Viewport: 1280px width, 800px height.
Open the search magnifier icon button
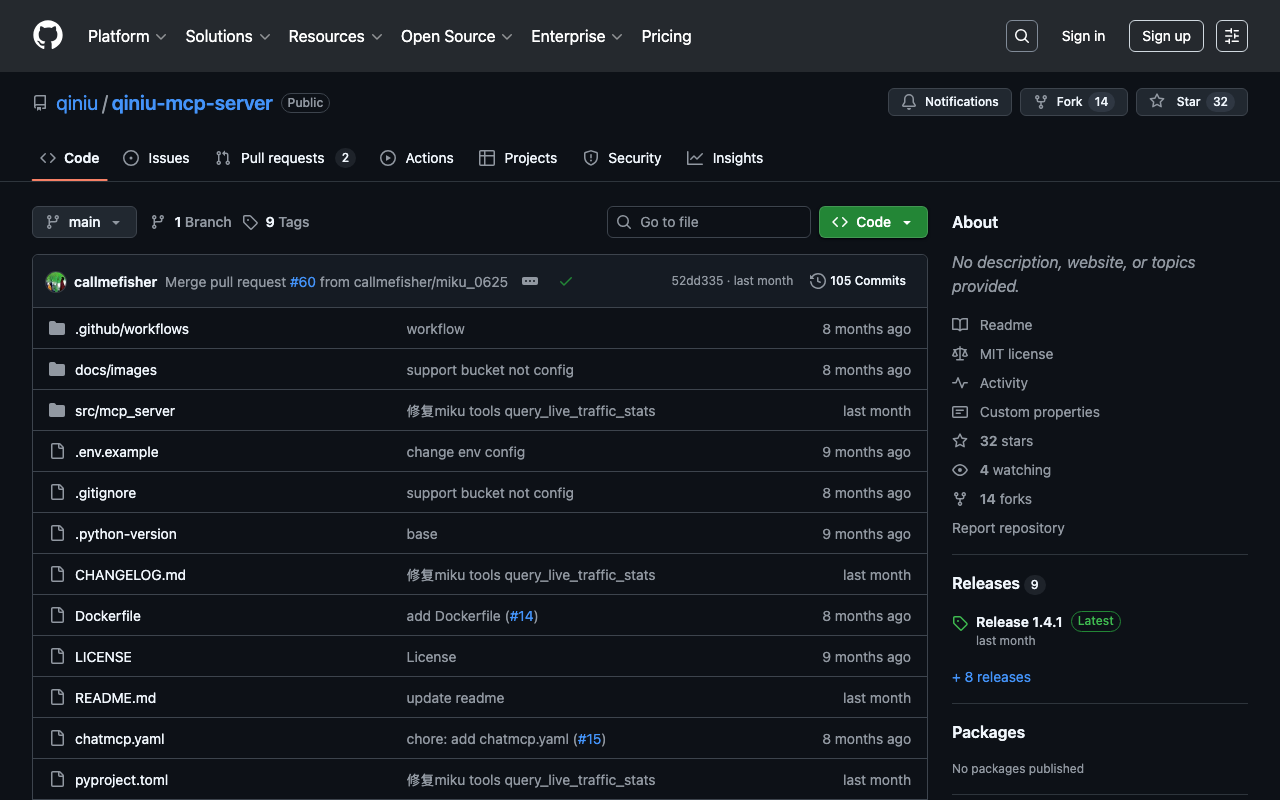pyautogui.click(x=1021, y=36)
